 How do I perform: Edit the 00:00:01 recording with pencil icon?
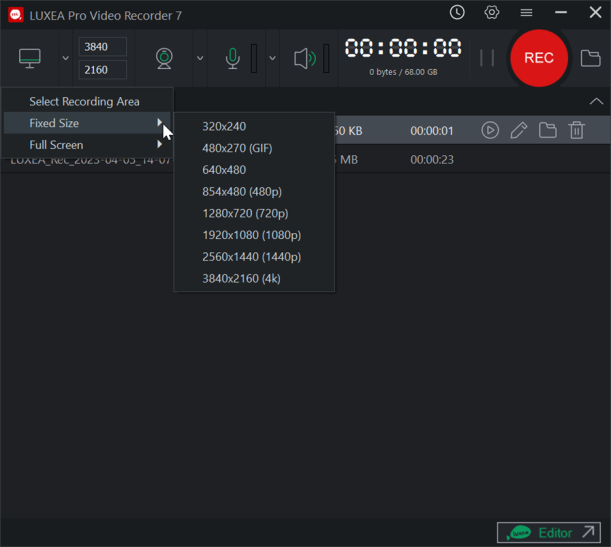[519, 130]
